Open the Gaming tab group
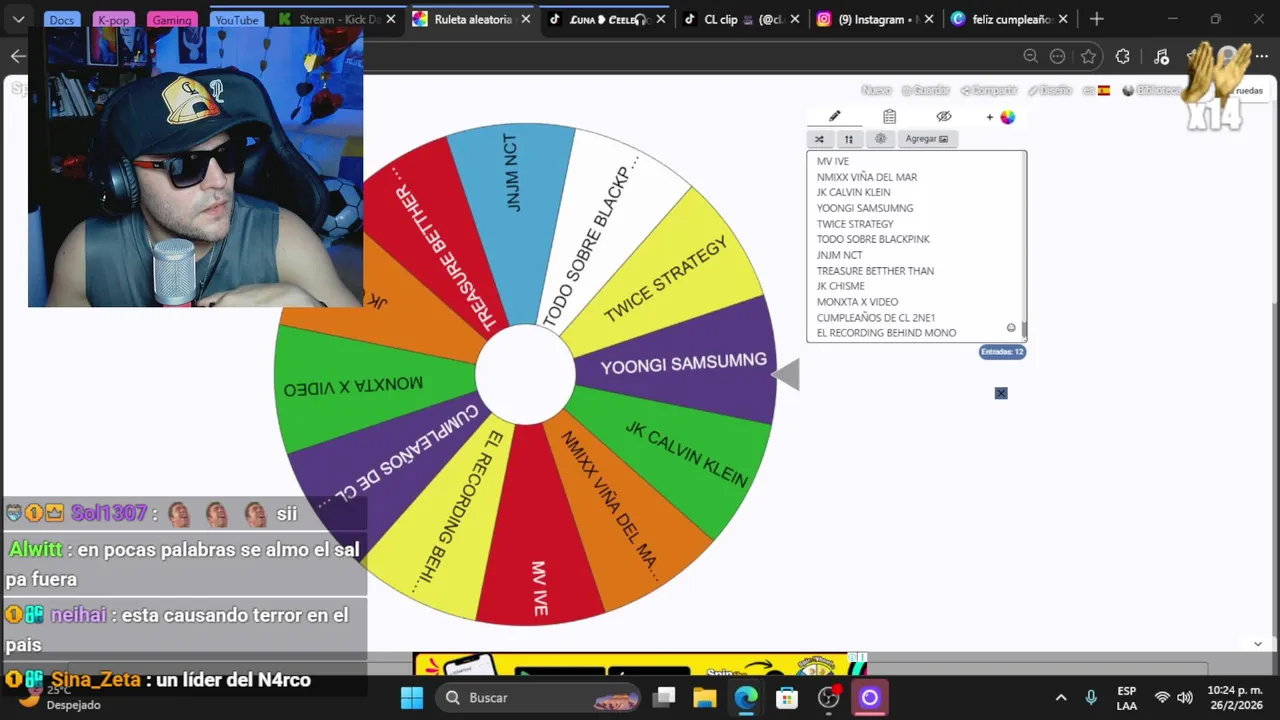The image size is (1280, 720). (x=171, y=20)
